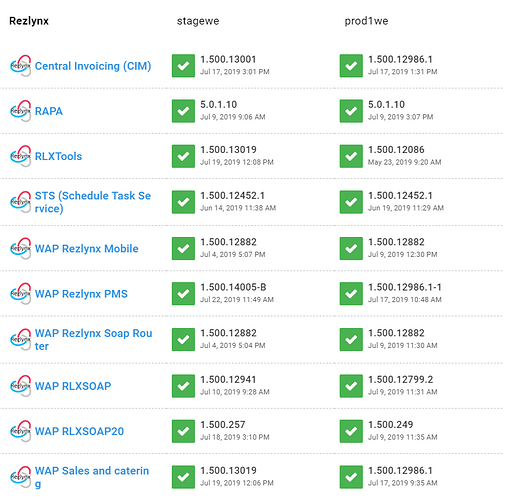The height and width of the screenshot is (499, 512).
Task: Open the WAP Rezlynx PMS project
Action: click(81, 294)
